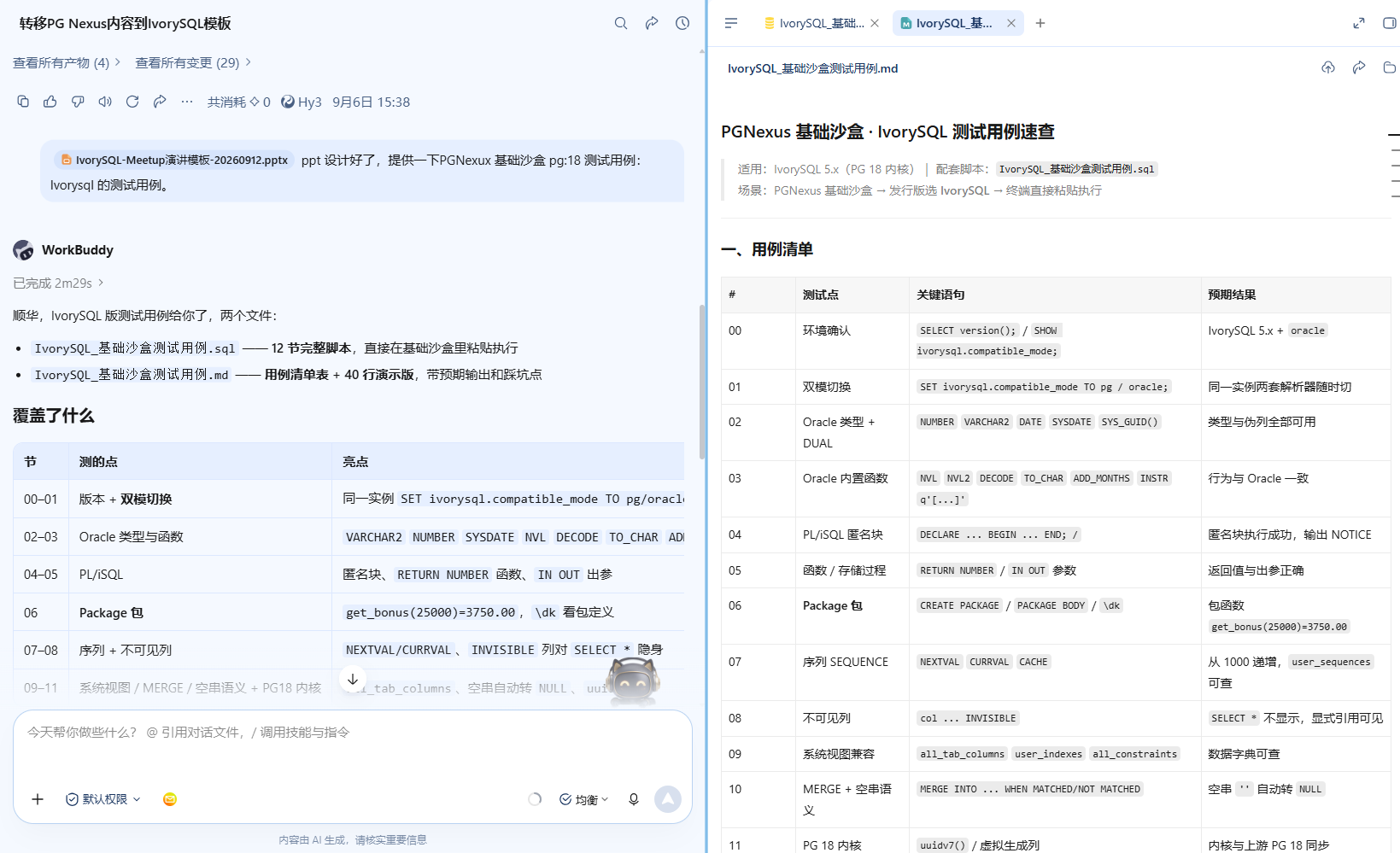Expand preview panel to fullscreen
Image resolution: width=1400 pixels, height=853 pixels.
point(1359,23)
